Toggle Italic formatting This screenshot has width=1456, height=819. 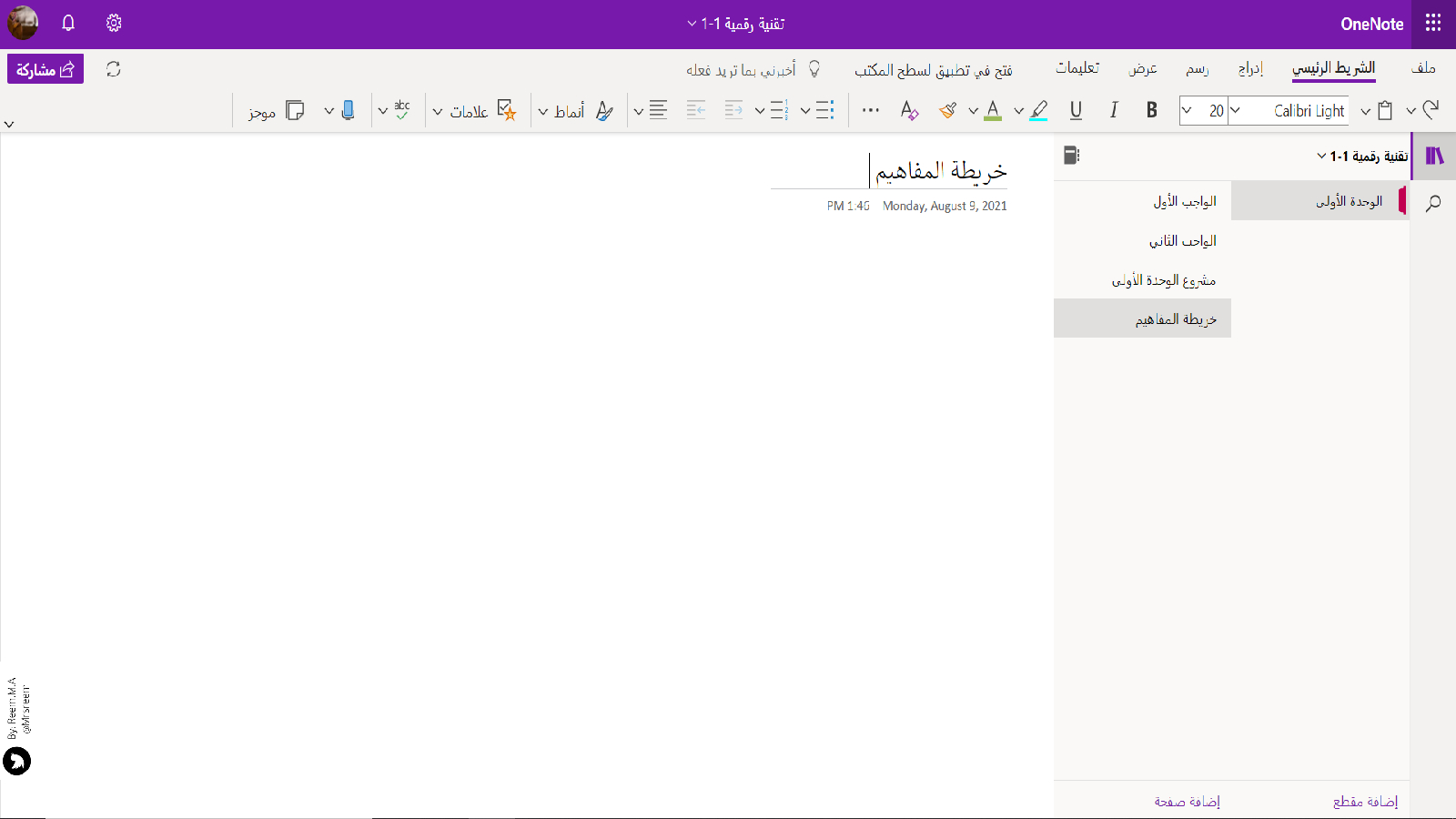pyautogui.click(x=1114, y=110)
